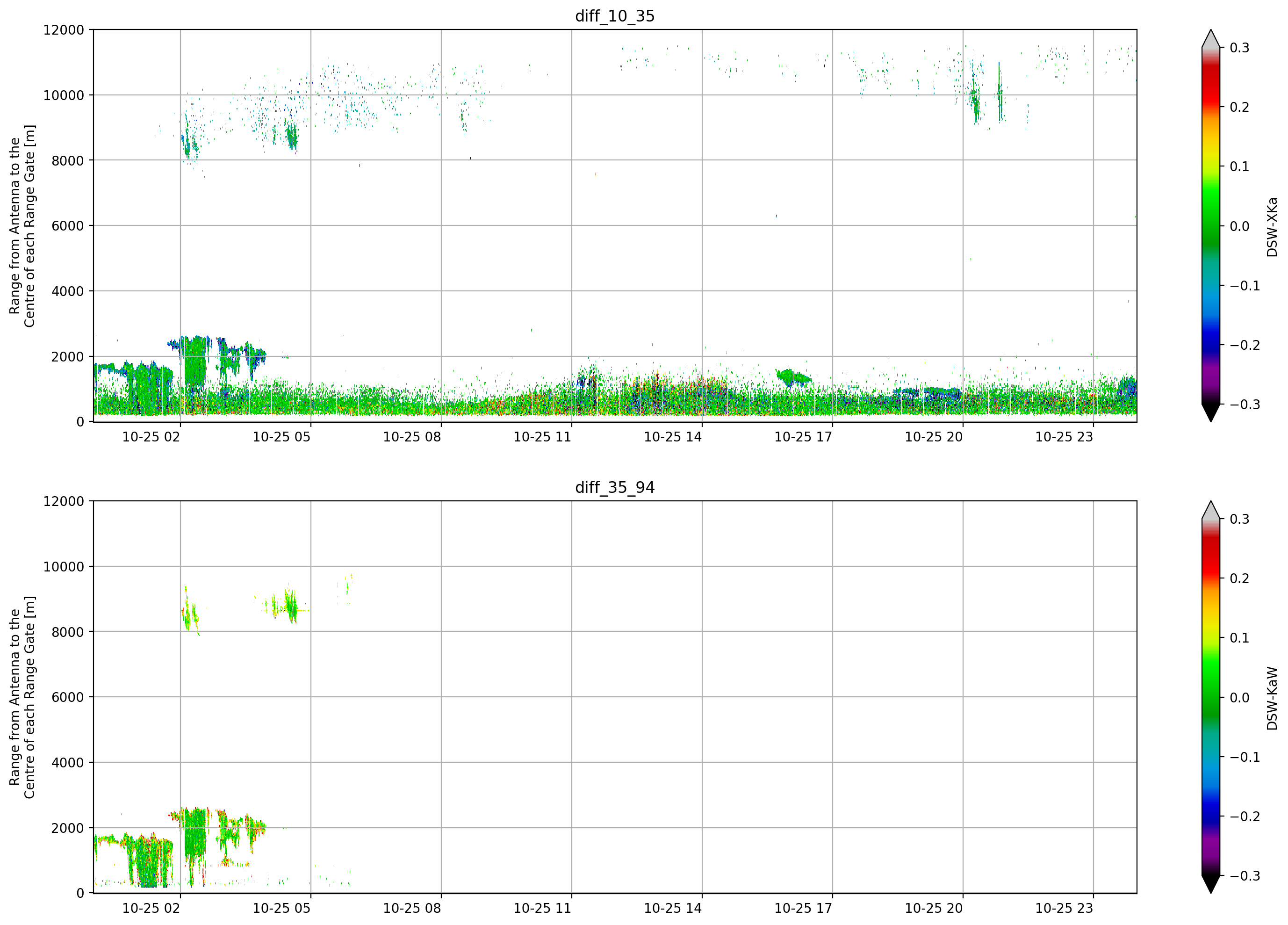The image size is (1288, 925).
Task: Click the 10-25 08 x-tick under diff_10_35
Action: click(412, 437)
